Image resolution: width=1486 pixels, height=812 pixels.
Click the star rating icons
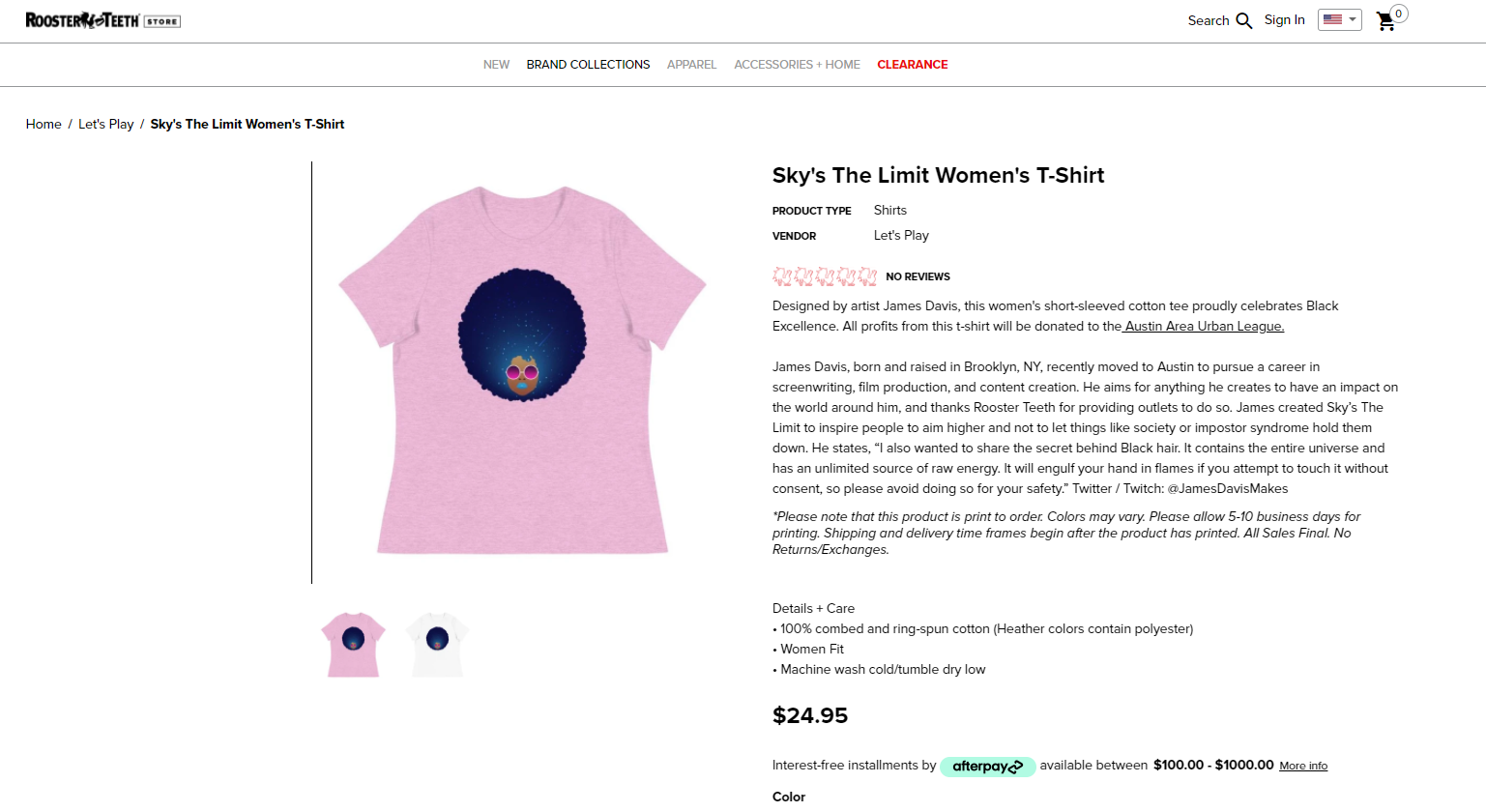[825, 276]
